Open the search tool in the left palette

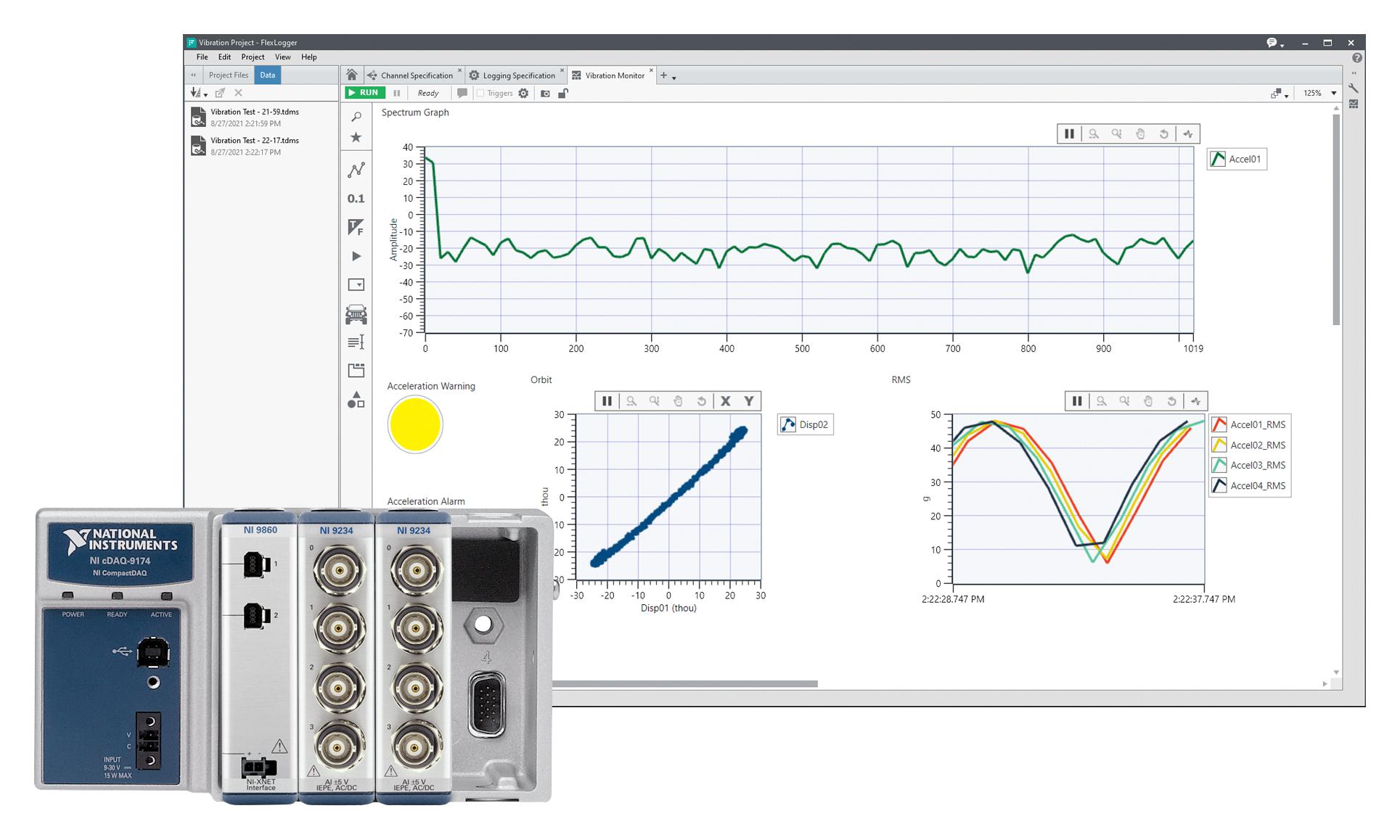coord(356,117)
